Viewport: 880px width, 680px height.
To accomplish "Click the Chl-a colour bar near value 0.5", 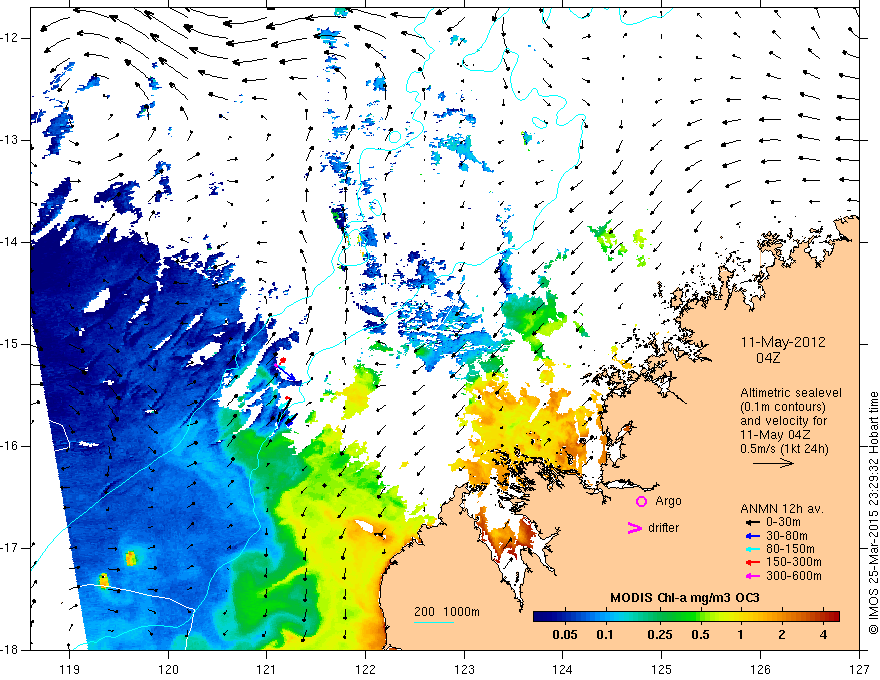I will pos(700,617).
